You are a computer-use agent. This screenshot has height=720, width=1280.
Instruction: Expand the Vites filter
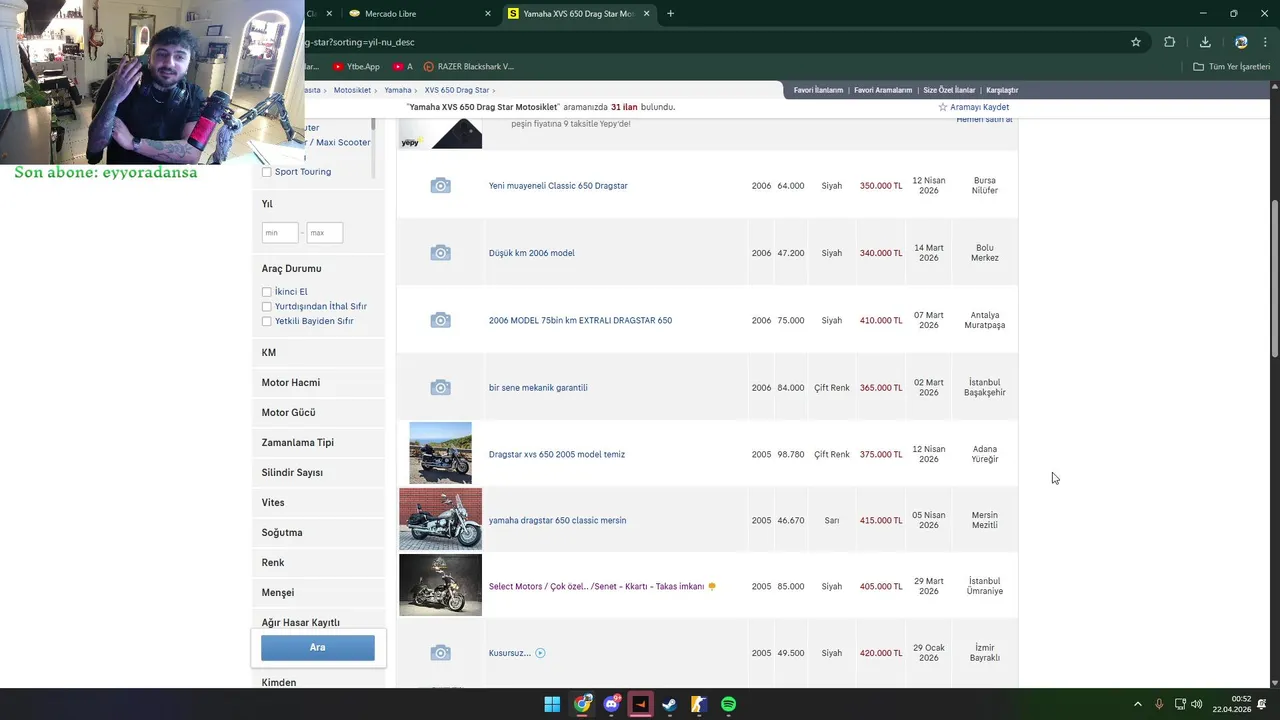pos(318,503)
